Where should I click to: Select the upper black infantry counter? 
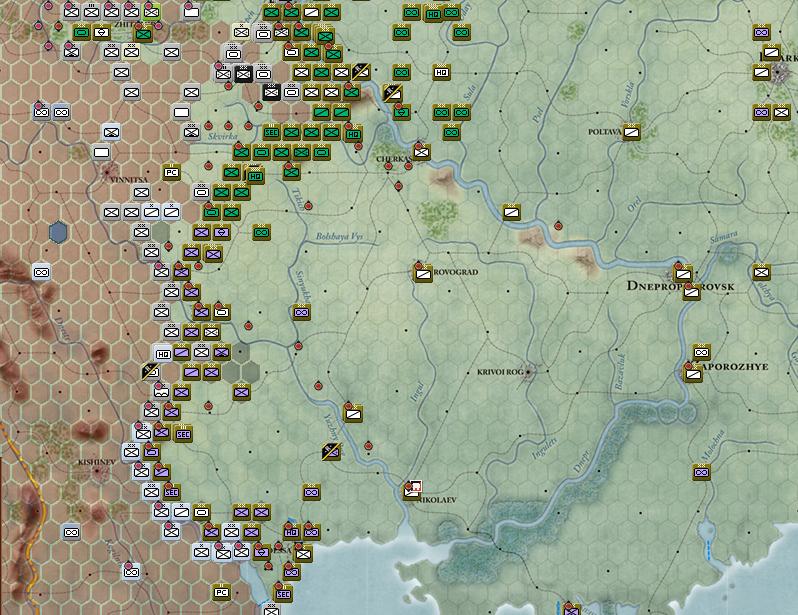tap(244, 74)
